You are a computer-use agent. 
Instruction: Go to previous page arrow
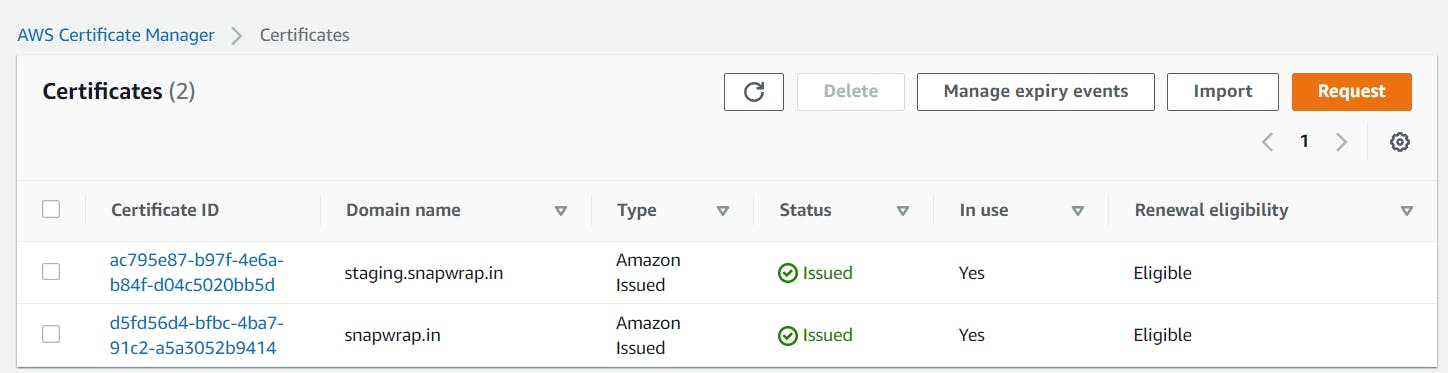click(1268, 142)
